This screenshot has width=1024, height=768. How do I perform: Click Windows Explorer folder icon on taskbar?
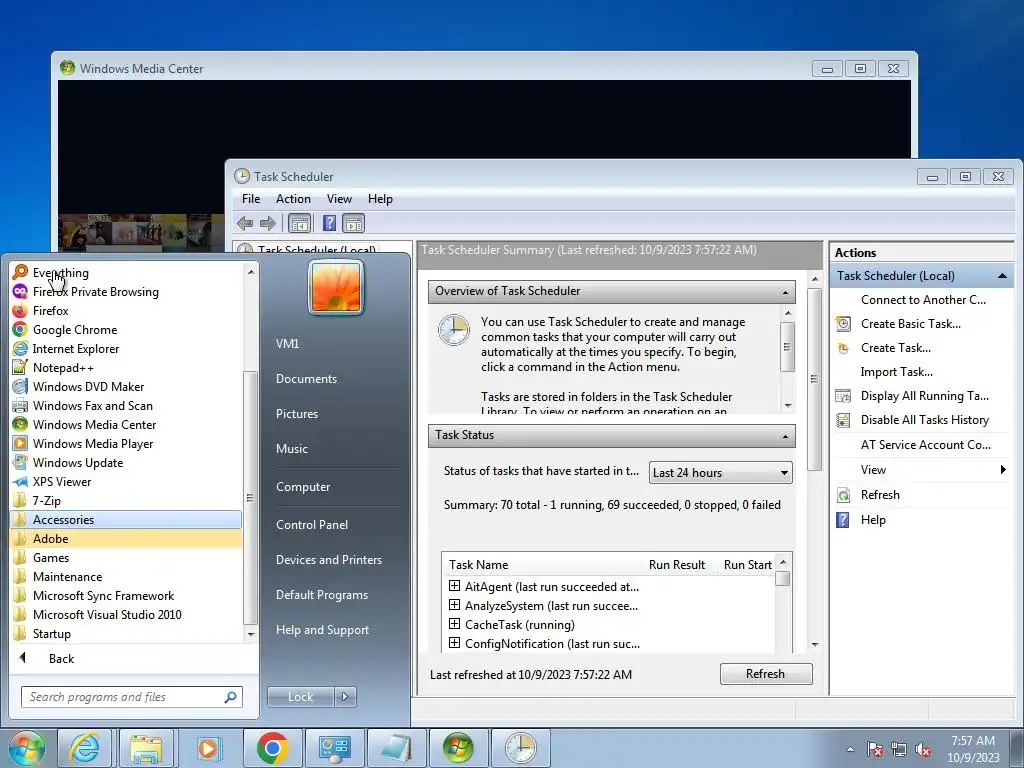coord(146,748)
